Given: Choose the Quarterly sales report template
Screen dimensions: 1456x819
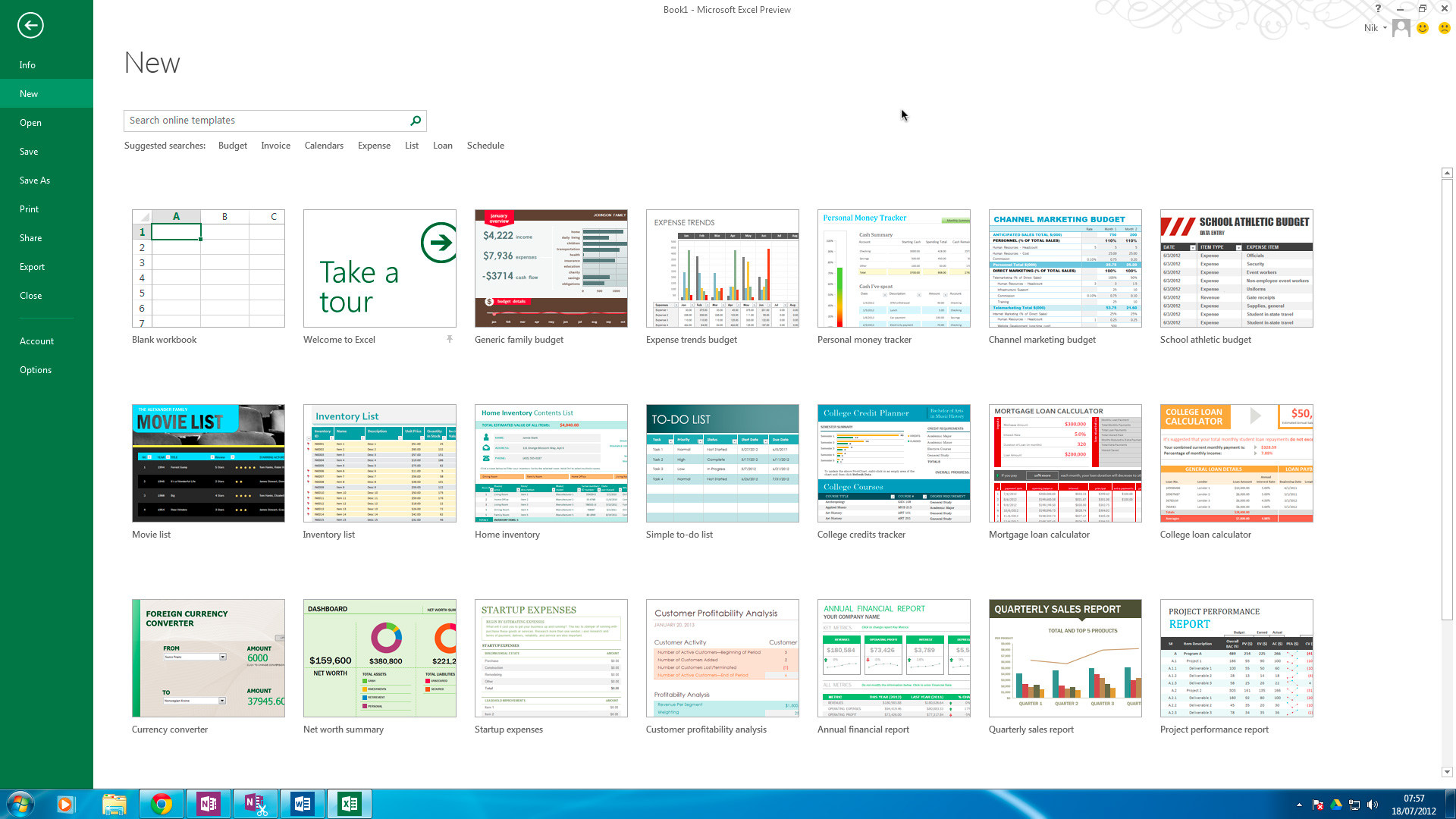Looking at the screenshot, I should (x=1065, y=658).
